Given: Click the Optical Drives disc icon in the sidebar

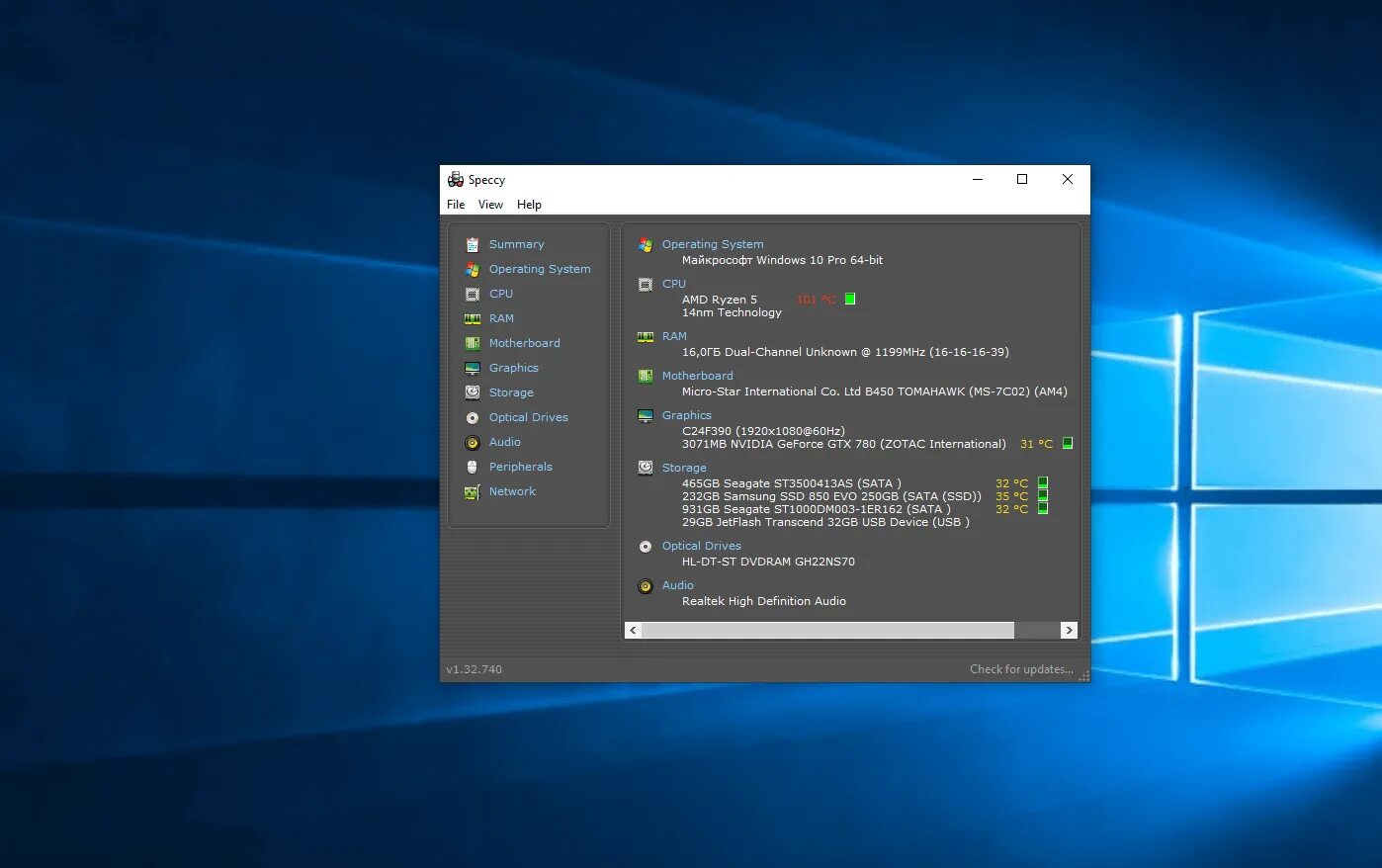Looking at the screenshot, I should pos(473,417).
